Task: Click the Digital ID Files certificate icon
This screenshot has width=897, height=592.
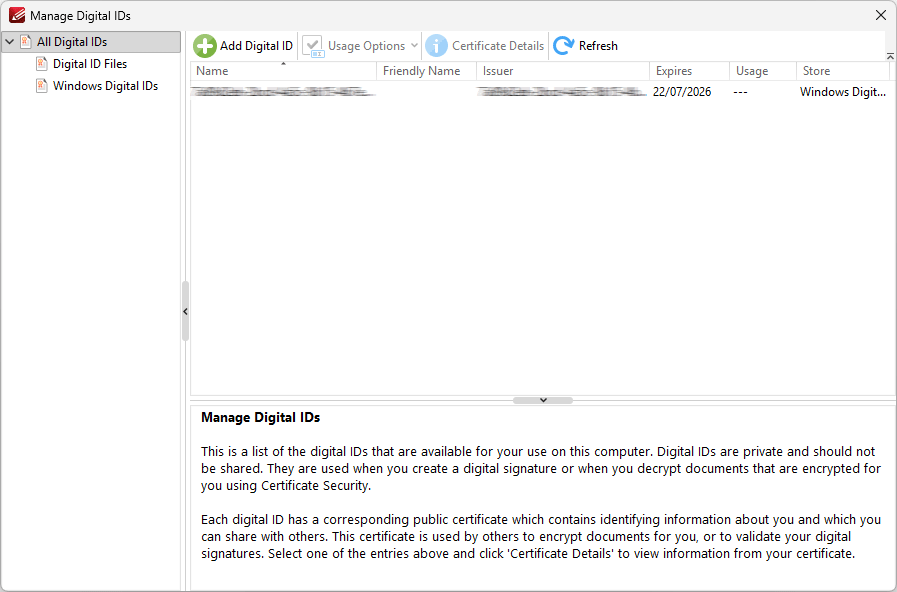Action: 41,63
